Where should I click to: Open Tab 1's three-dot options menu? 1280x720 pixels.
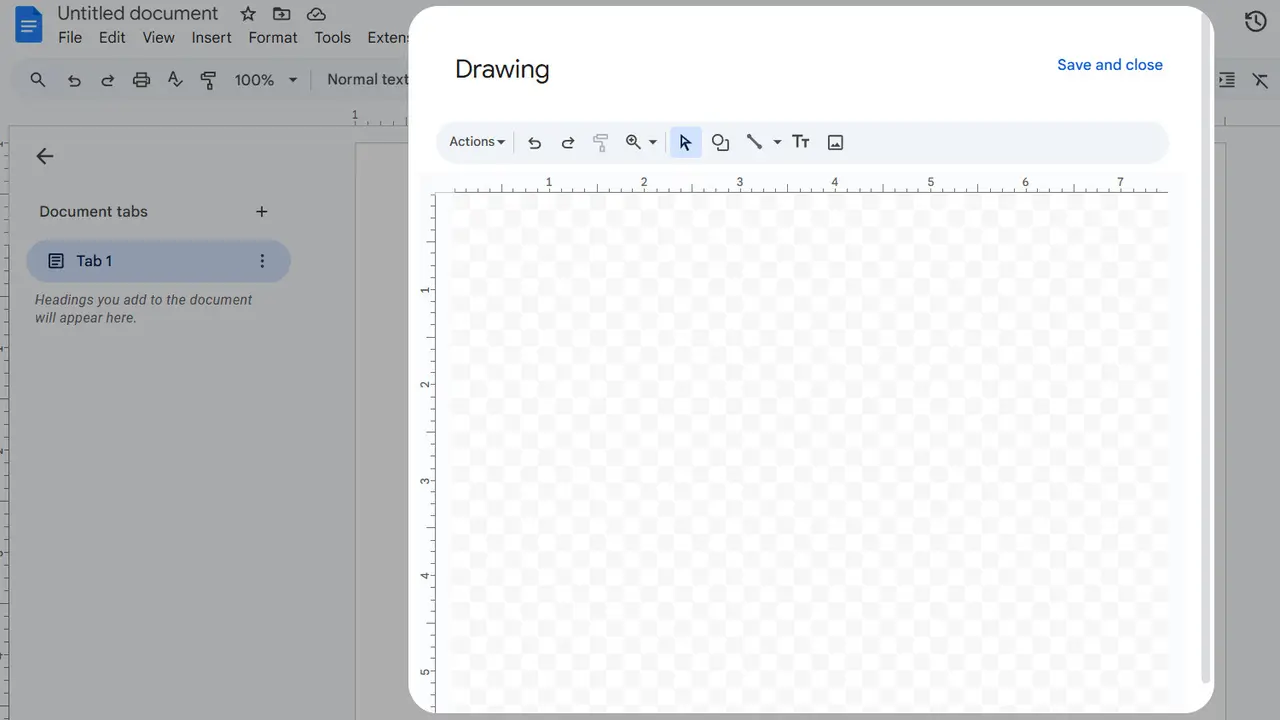262,260
